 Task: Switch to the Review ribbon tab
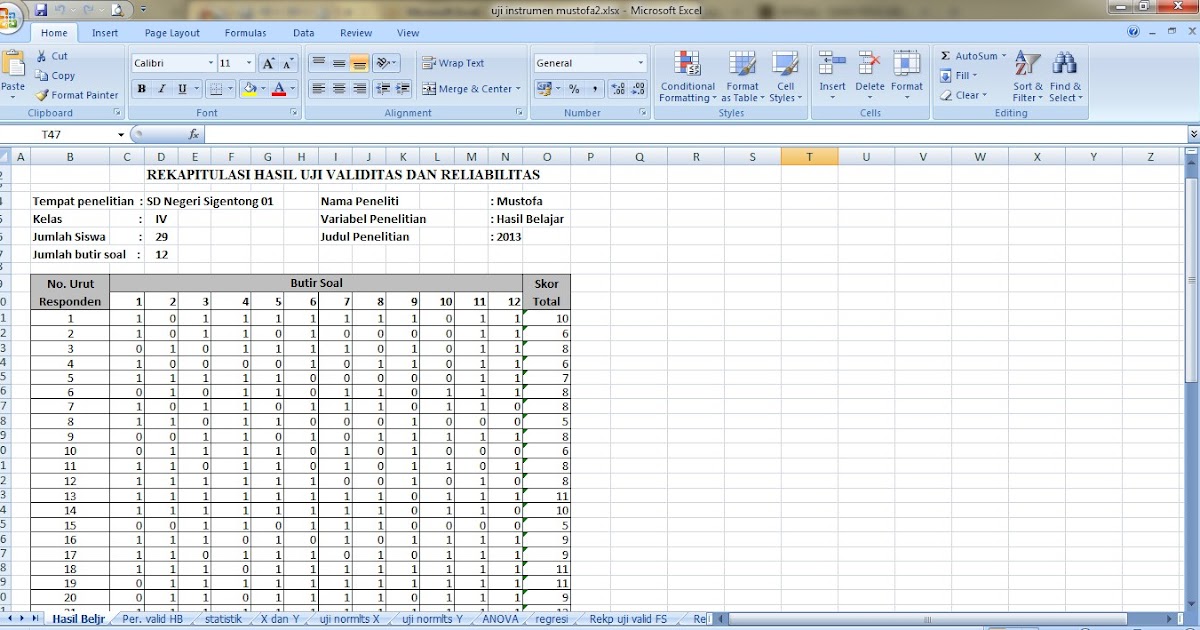click(x=356, y=33)
